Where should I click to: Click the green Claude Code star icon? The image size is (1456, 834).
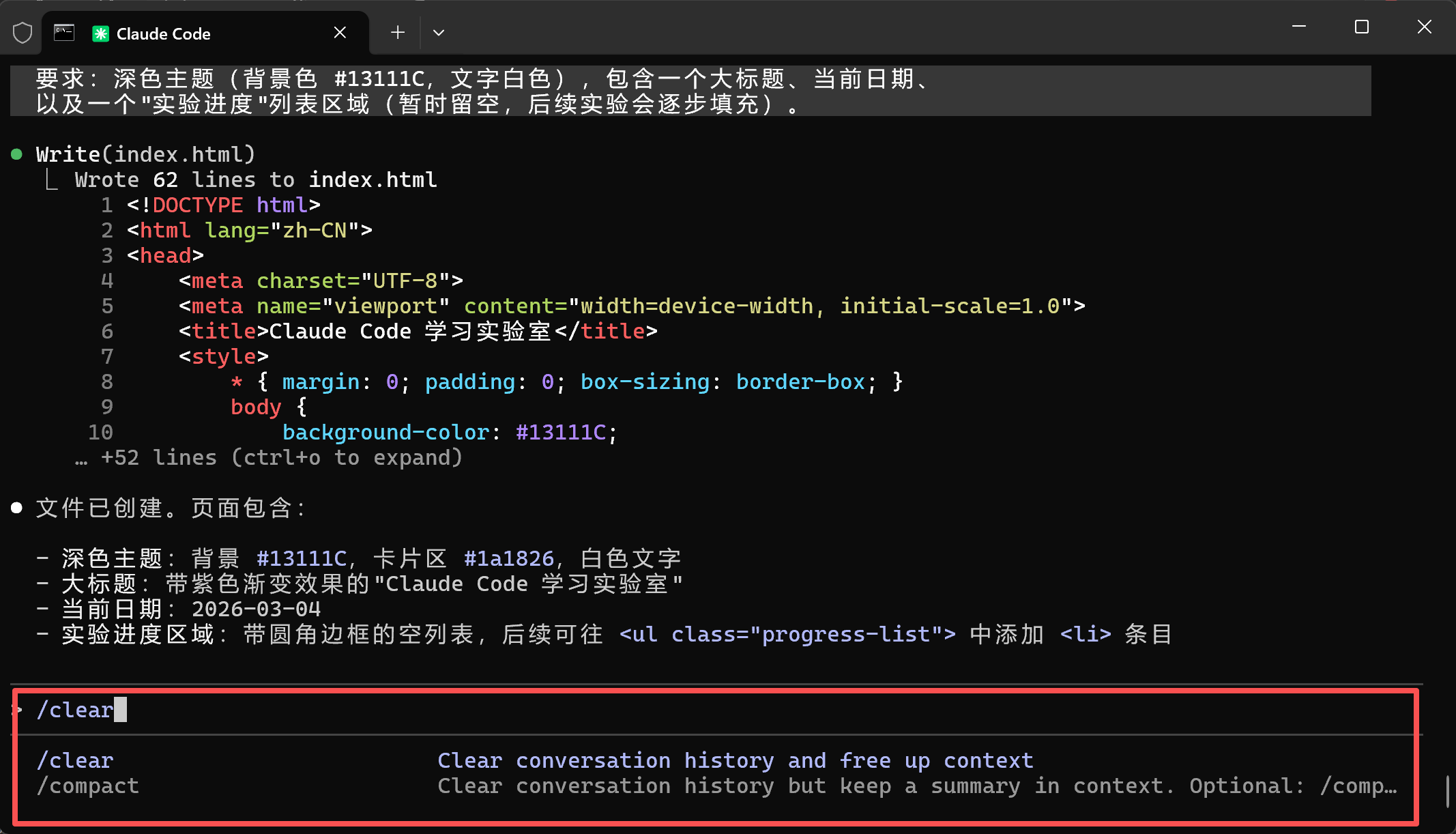pos(101,33)
